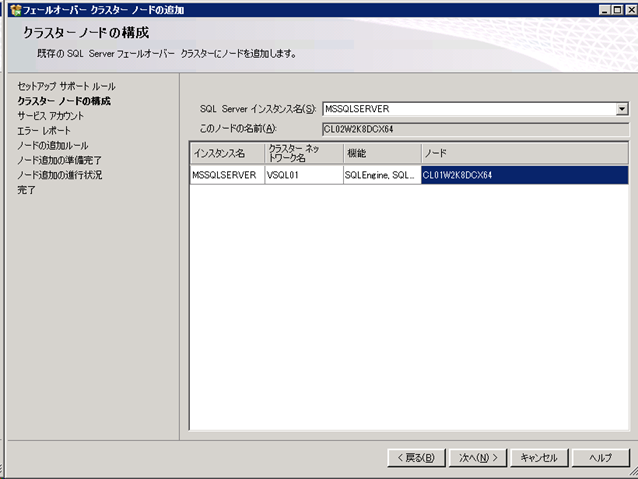Jump to ノード追加の準備完了 step
The image size is (638, 479).
[59, 160]
